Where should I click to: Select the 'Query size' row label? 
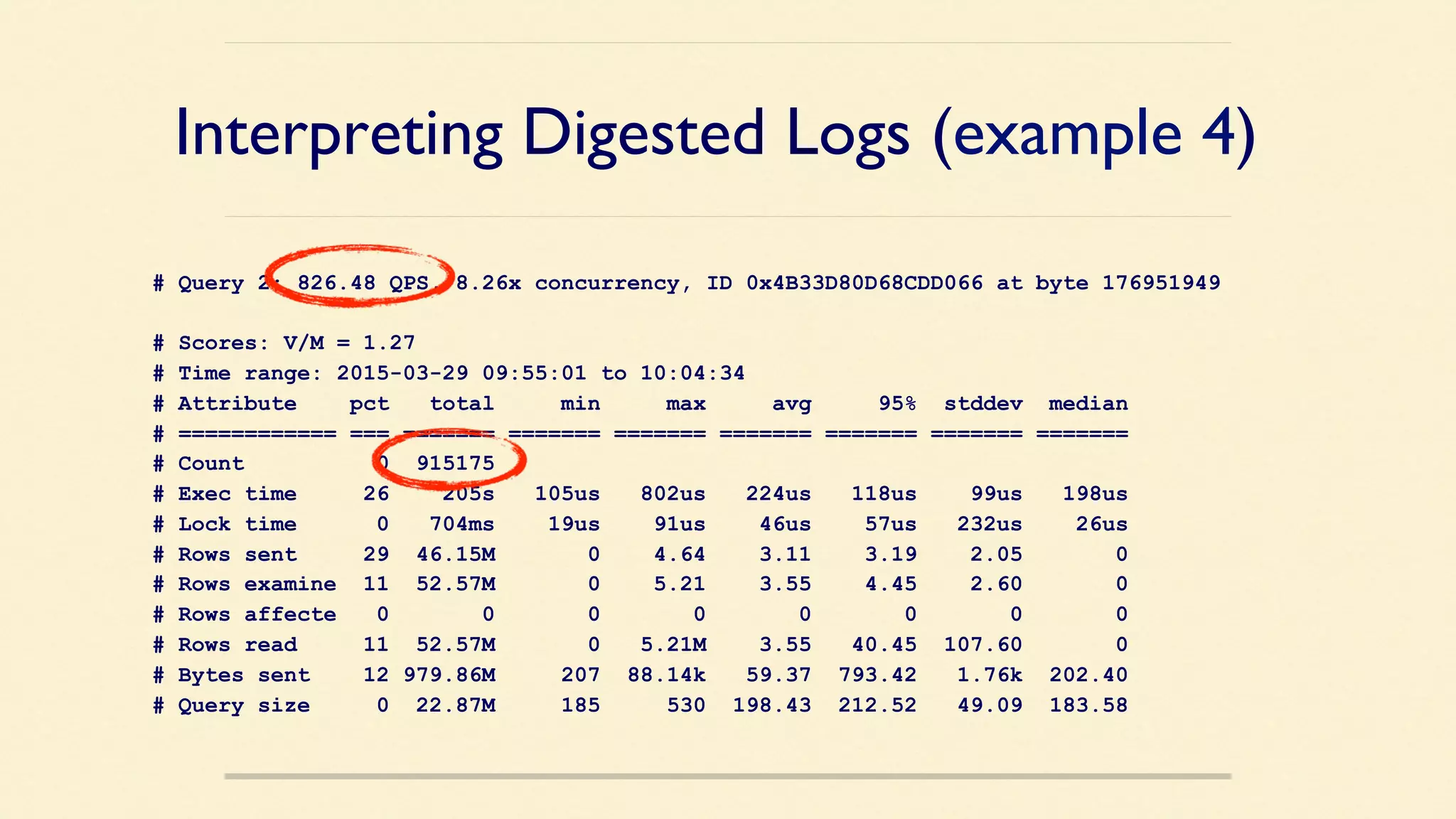244,706
